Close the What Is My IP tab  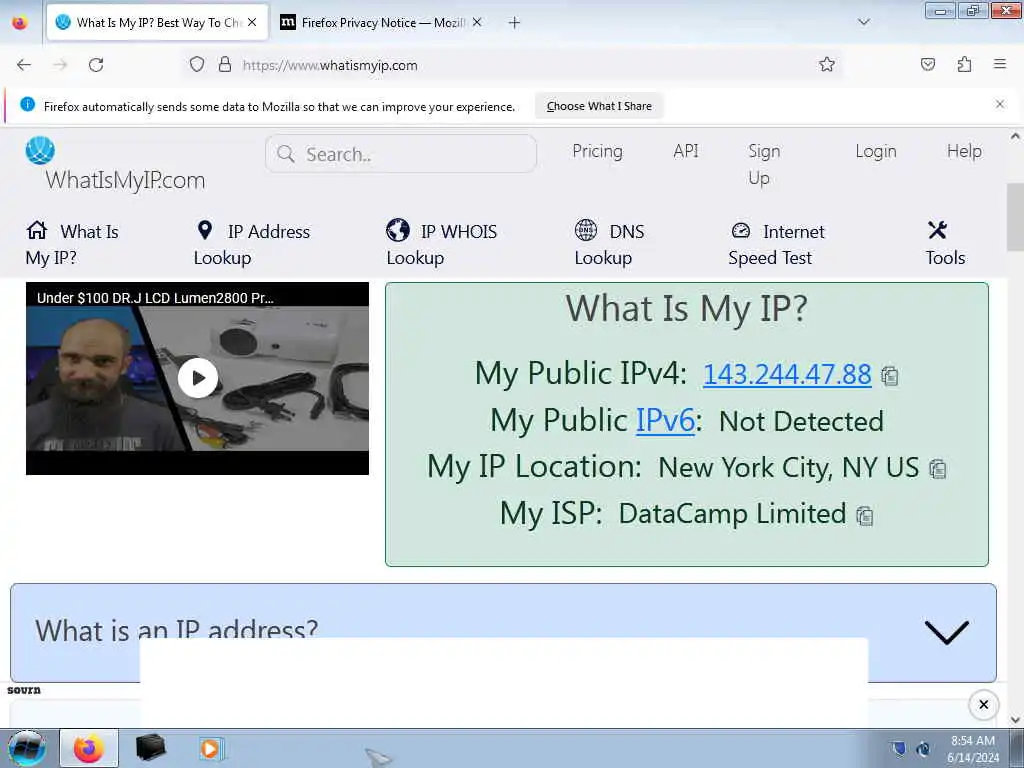click(x=252, y=22)
